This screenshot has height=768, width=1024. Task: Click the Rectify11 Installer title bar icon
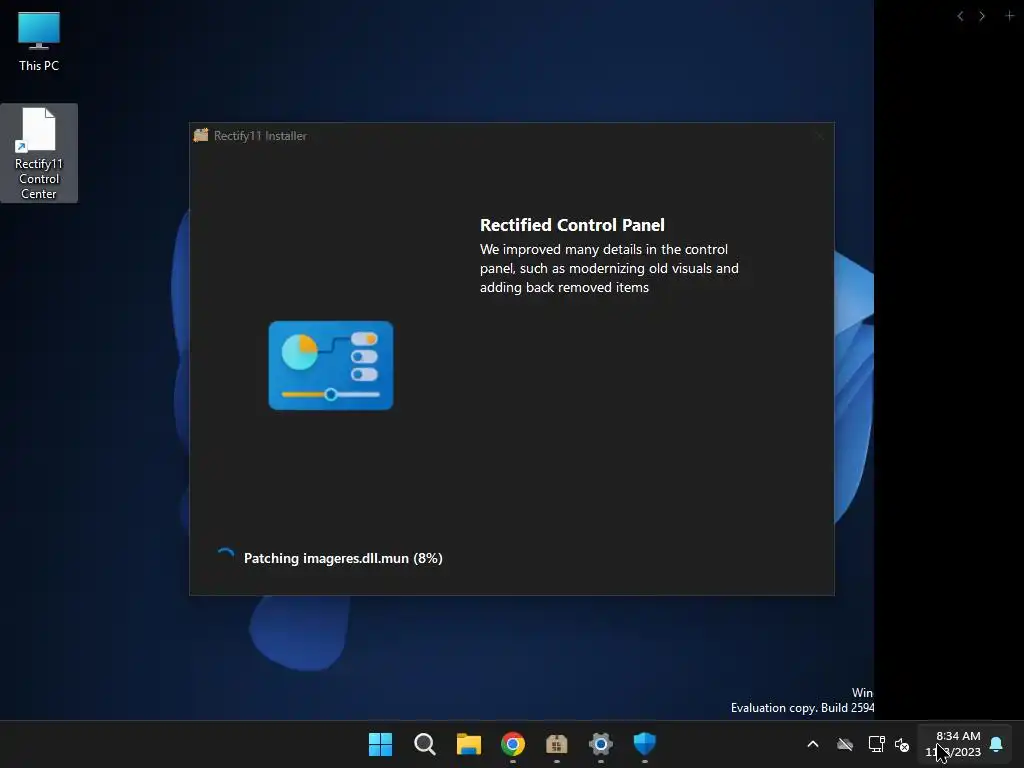tap(201, 135)
